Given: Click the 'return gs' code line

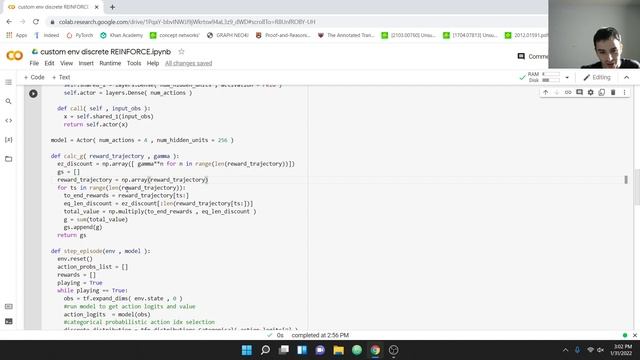Looking at the screenshot, I should point(72,235).
